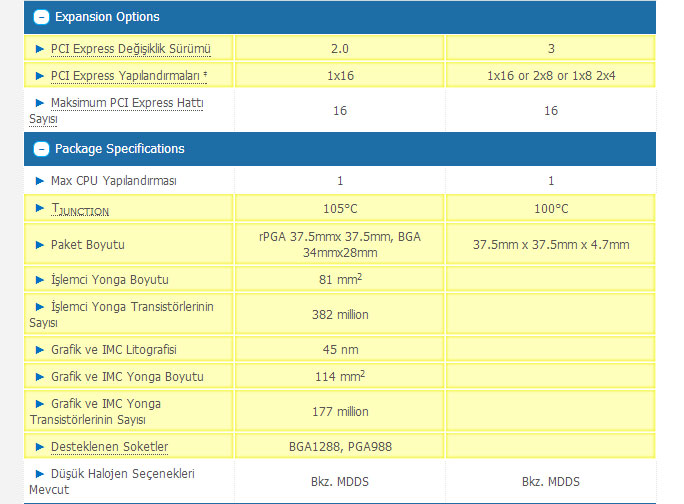Expand the Max CPU Yapılandırması row arrow
684x504 pixels.
coord(40,181)
